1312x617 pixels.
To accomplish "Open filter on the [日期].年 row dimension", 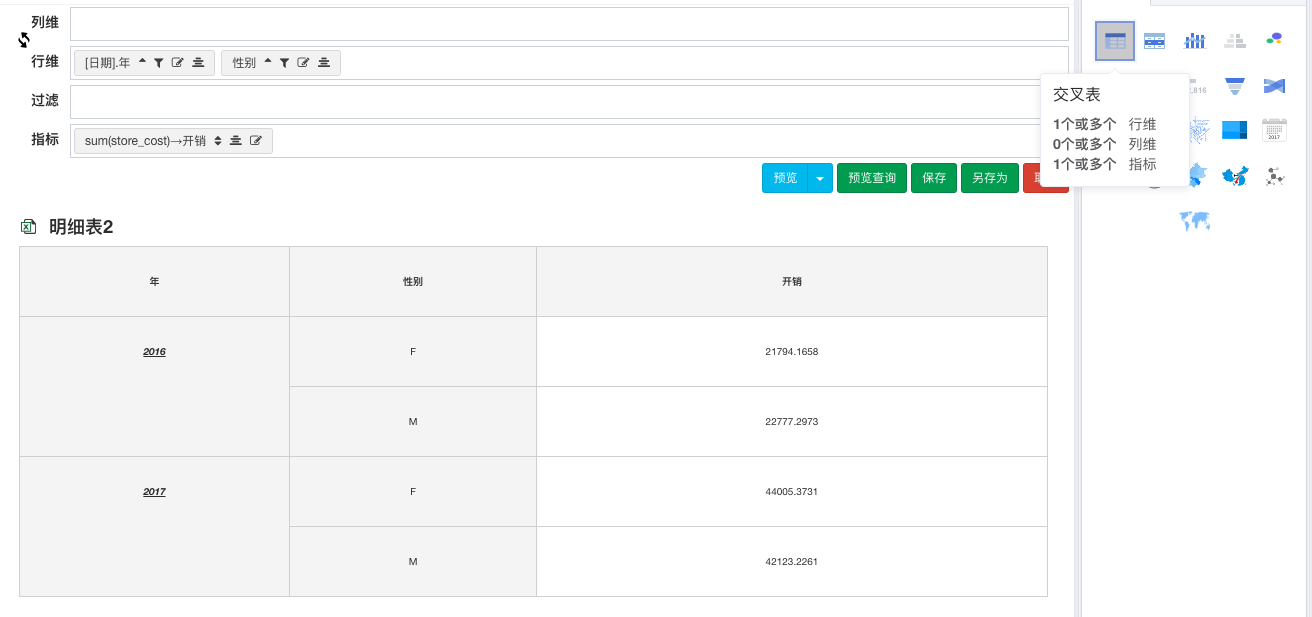I will [x=159, y=63].
